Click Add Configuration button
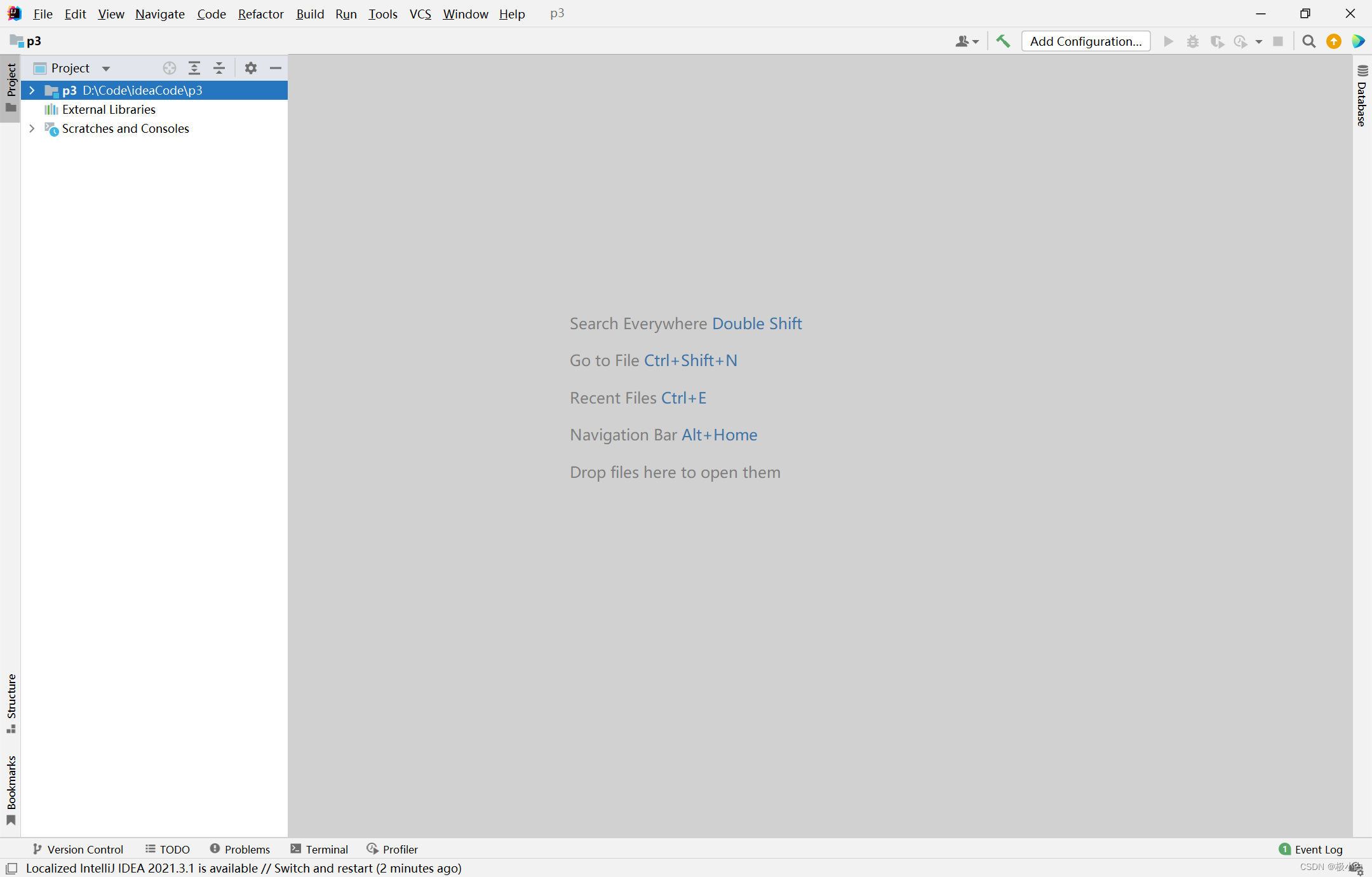The width and height of the screenshot is (1372, 877). click(x=1086, y=41)
